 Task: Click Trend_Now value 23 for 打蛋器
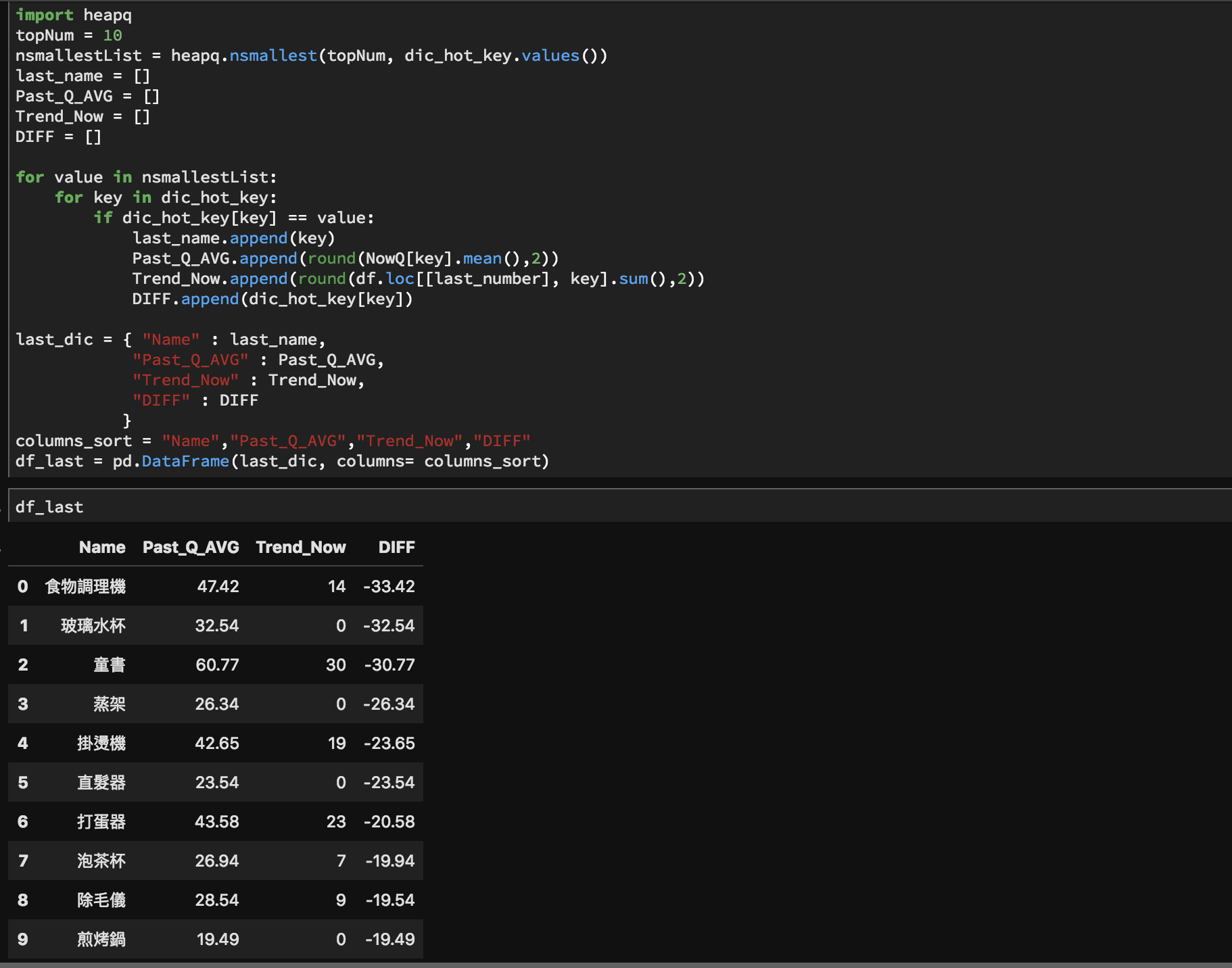[x=336, y=821]
